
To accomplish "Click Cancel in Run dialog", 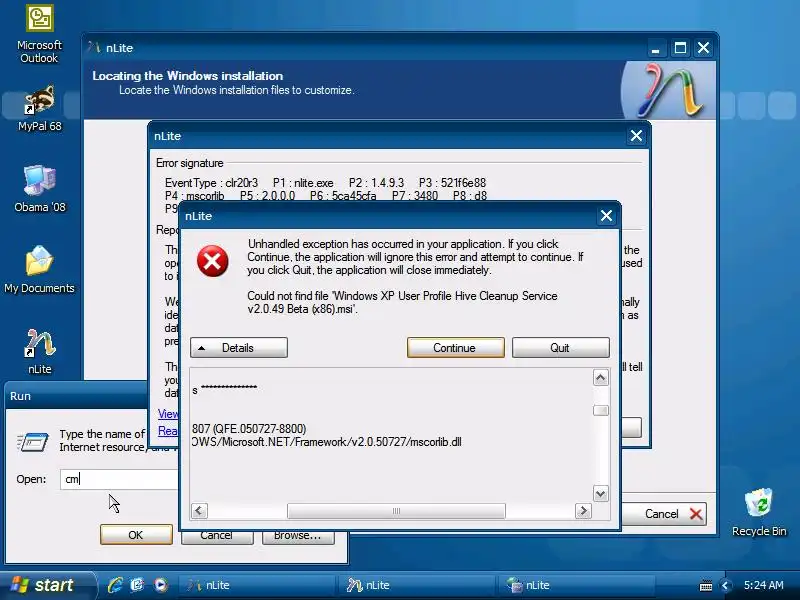I will [217, 536].
